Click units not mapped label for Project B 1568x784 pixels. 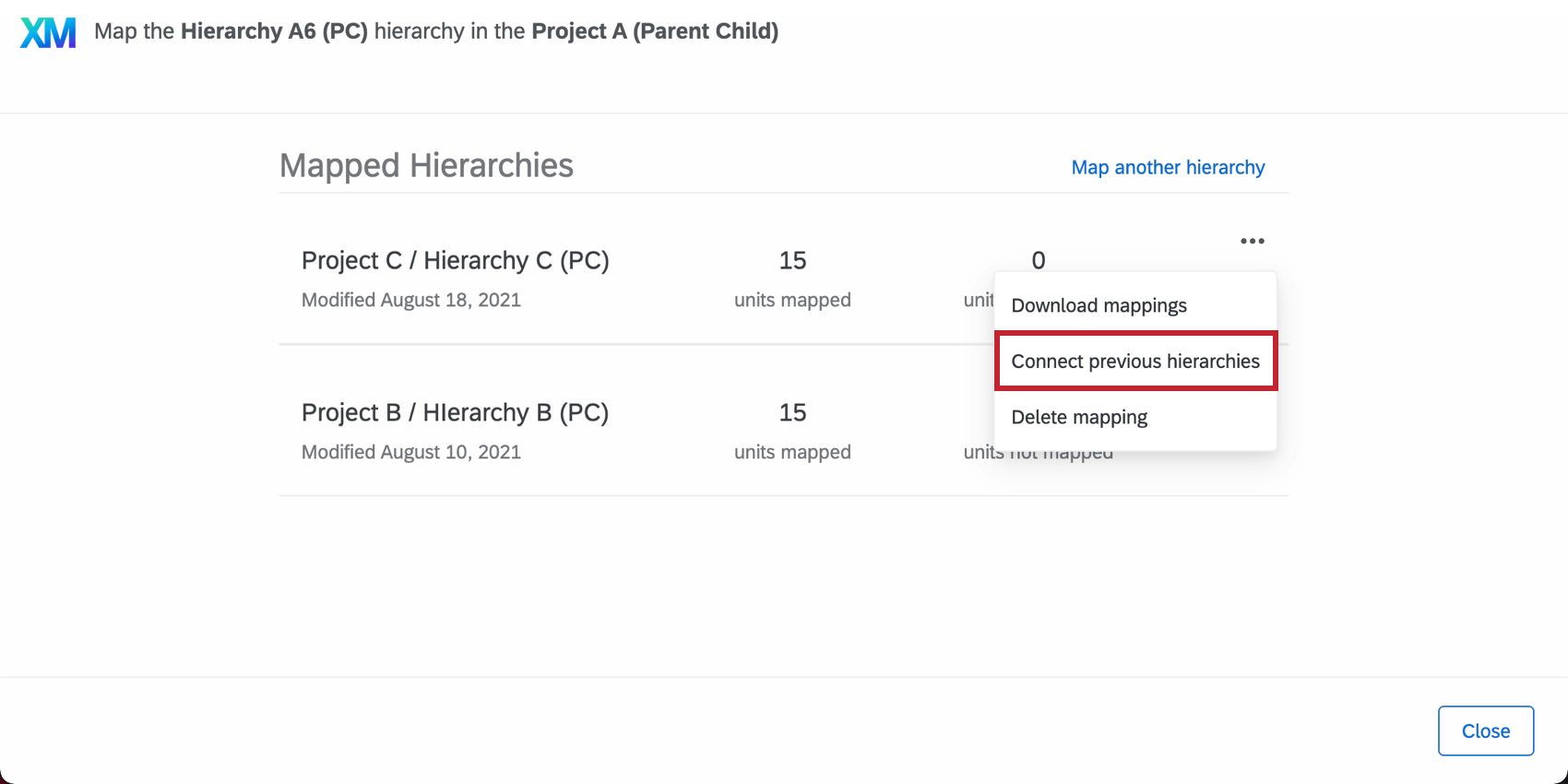(x=1038, y=452)
